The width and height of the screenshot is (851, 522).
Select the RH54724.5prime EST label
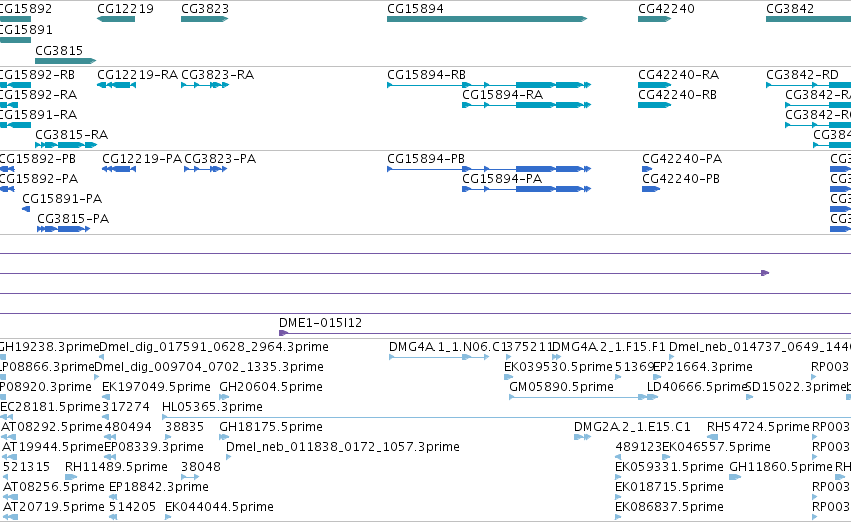click(758, 426)
